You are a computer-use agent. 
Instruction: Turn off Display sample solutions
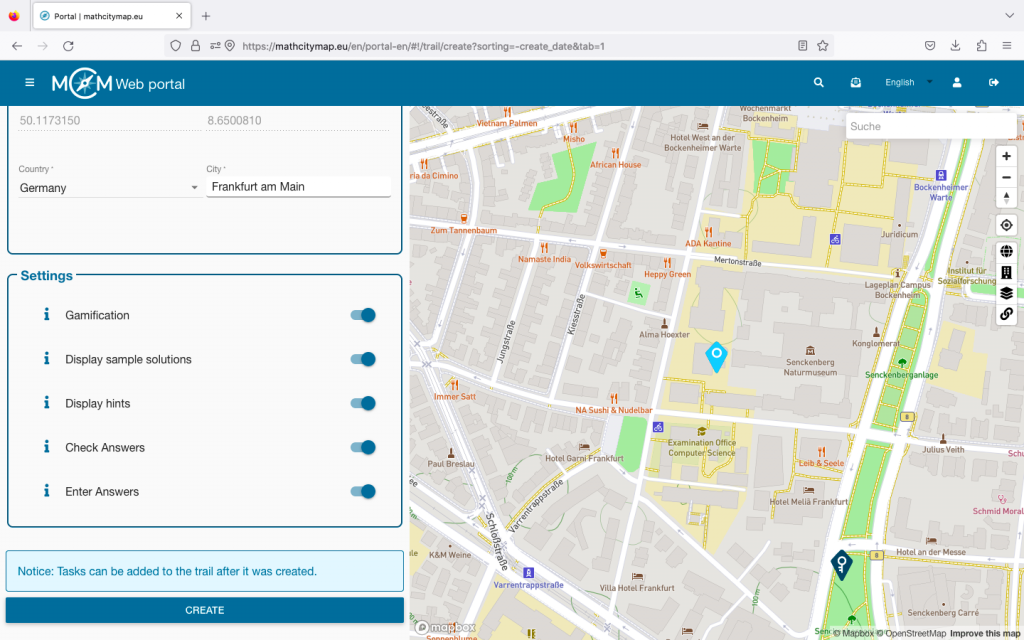click(363, 359)
